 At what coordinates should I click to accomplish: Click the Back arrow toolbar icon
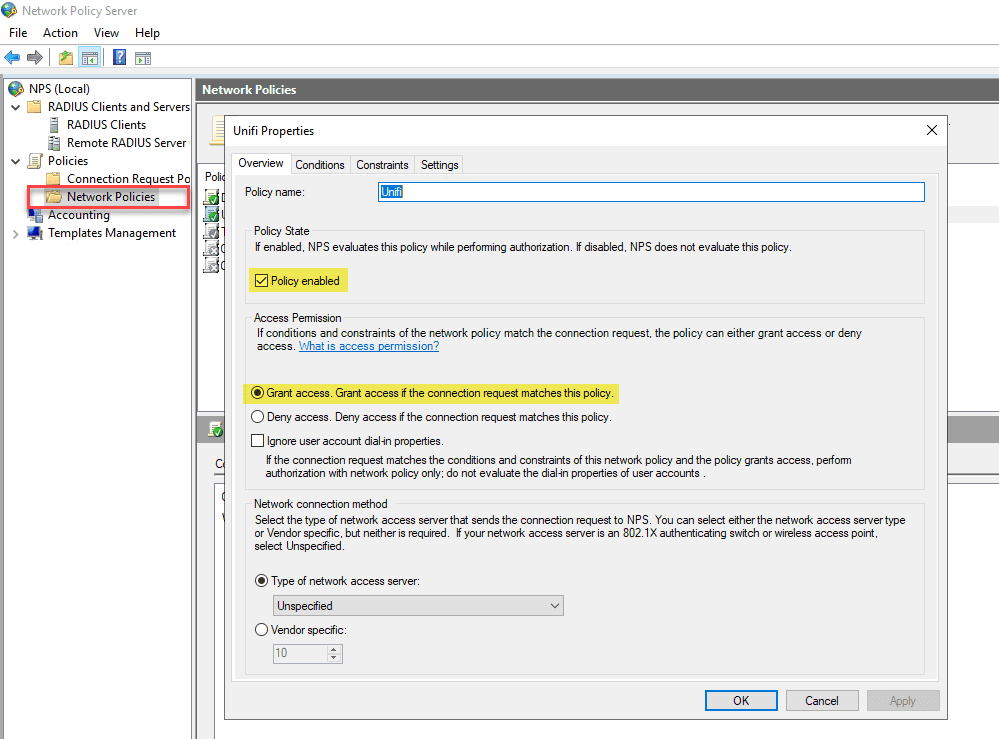(x=12, y=57)
